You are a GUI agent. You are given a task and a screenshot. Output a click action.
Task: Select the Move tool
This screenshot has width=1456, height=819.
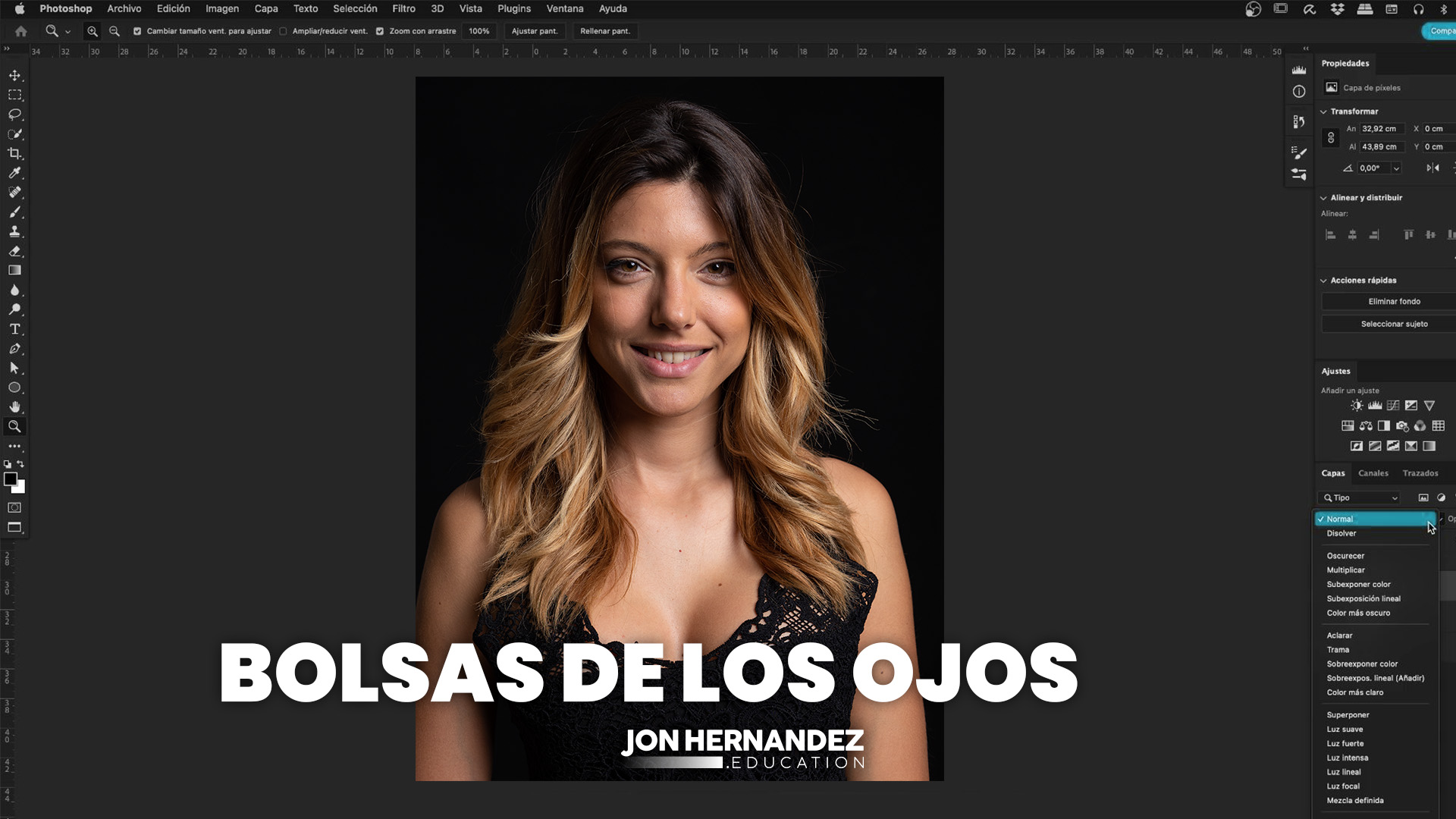point(14,76)
